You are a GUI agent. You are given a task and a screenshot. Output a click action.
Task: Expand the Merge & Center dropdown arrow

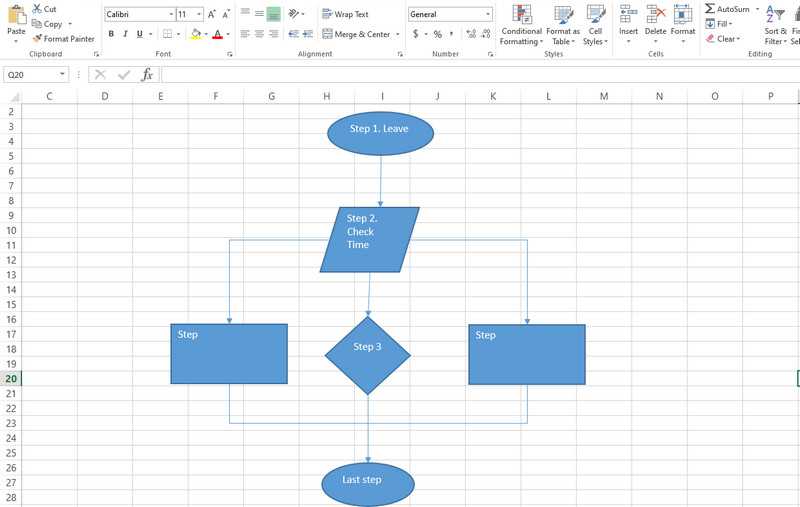point(398,34)
